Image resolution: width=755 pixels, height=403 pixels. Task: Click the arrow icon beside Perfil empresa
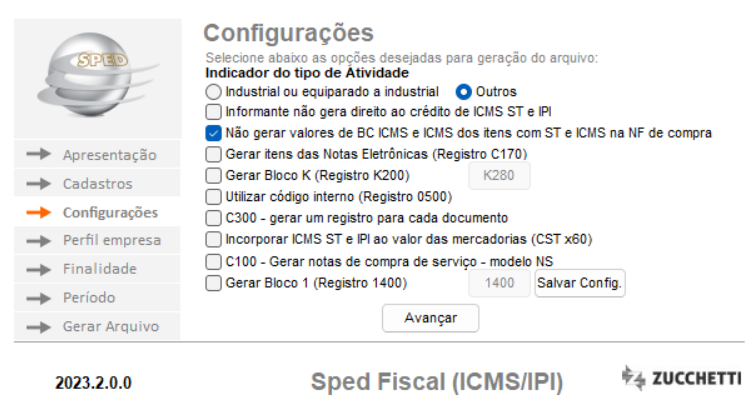click(38, 241)
